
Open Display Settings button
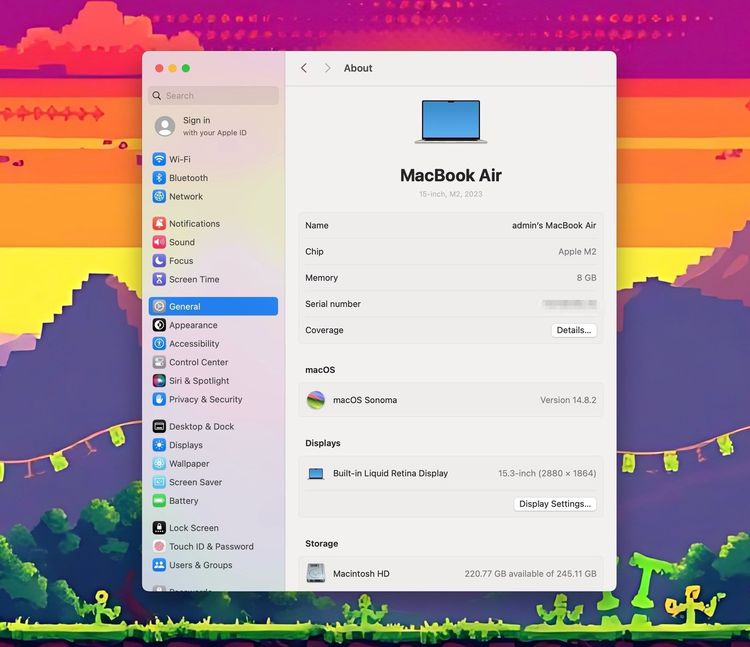[x=555, y=504]
